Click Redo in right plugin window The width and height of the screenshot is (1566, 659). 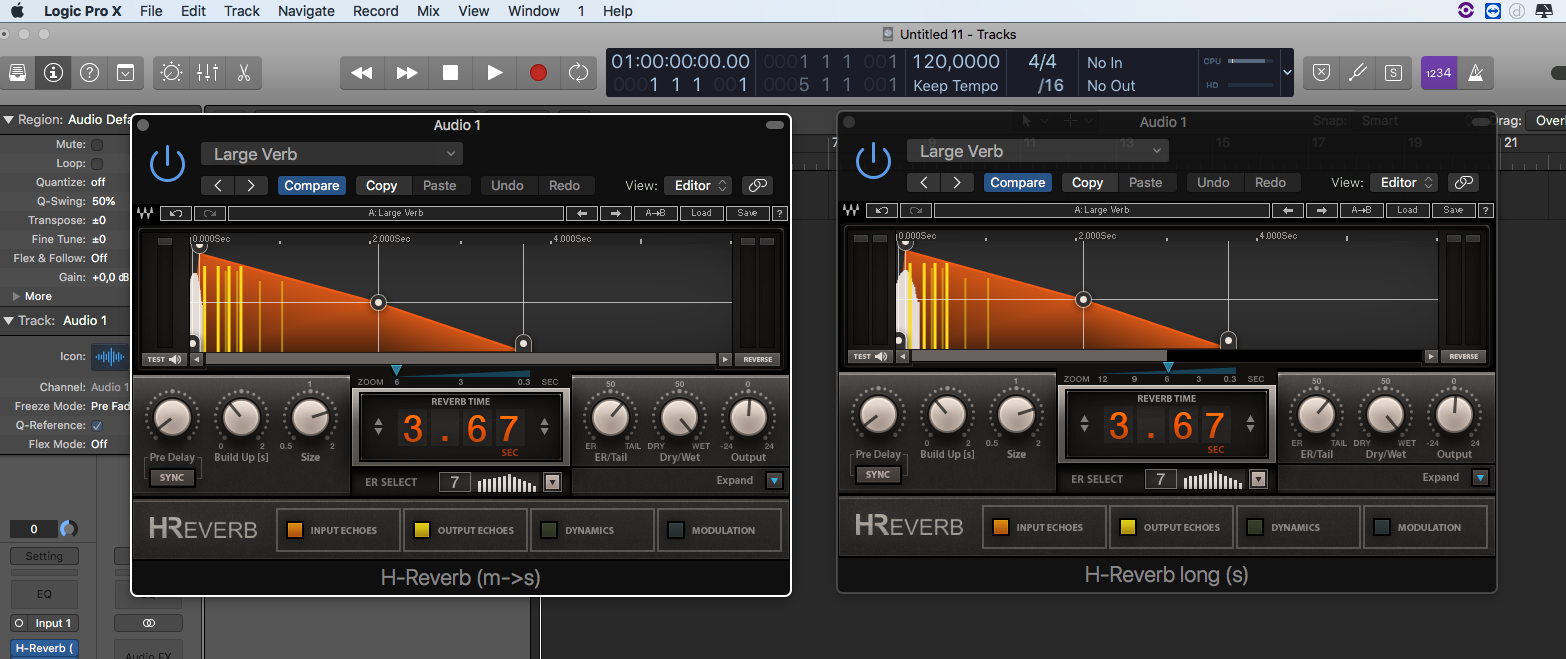click(1270, 182)
